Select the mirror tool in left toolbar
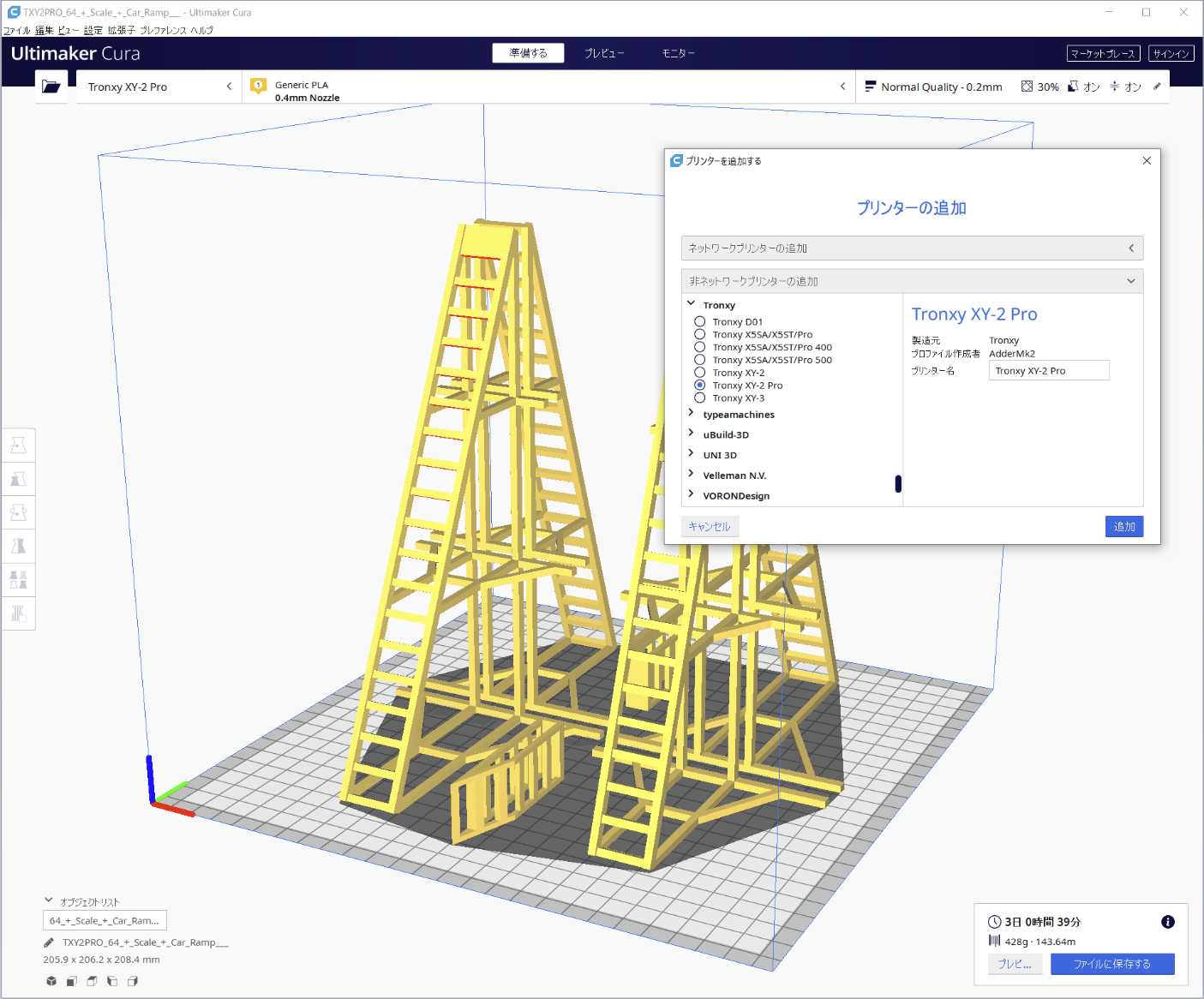This screenshot has width=1204, height=999. pos(18,547)
